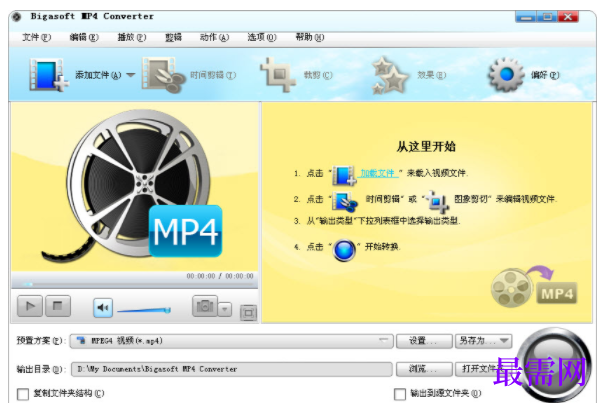Open the Effect (效果) stars tool
Screen dimensions: 605x403
click(389, 75)
